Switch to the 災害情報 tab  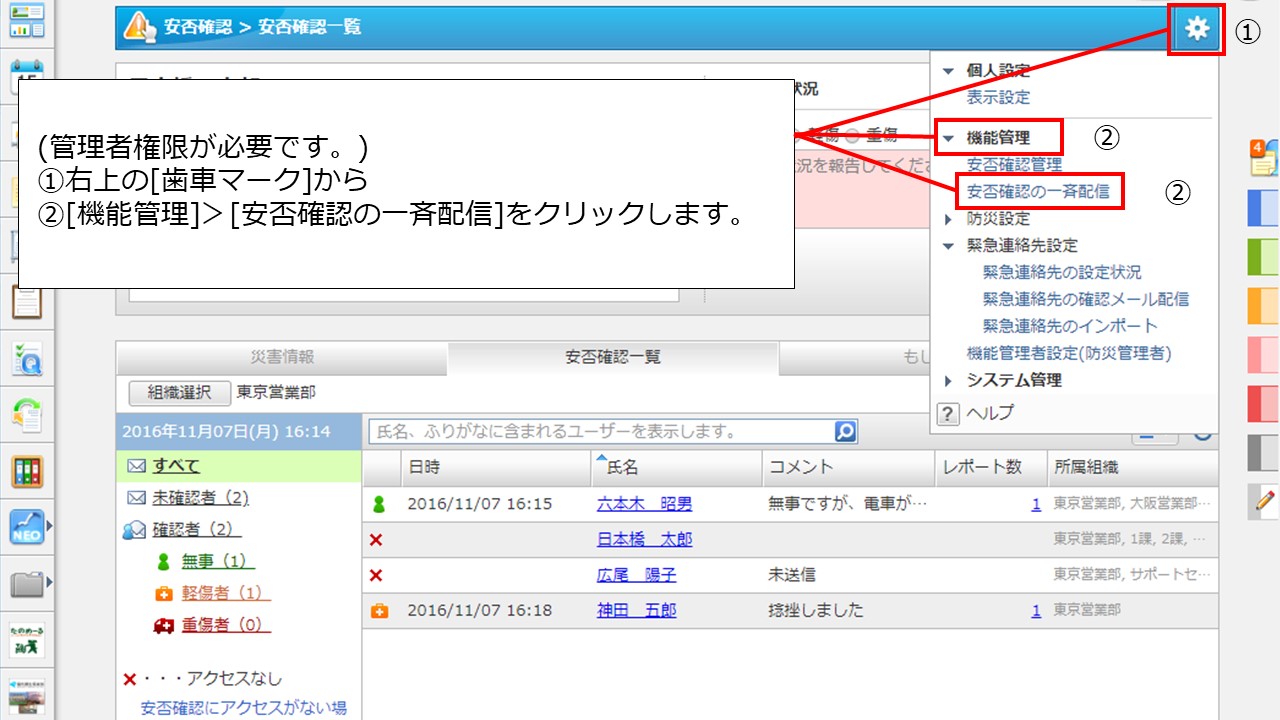pos(282,357)
